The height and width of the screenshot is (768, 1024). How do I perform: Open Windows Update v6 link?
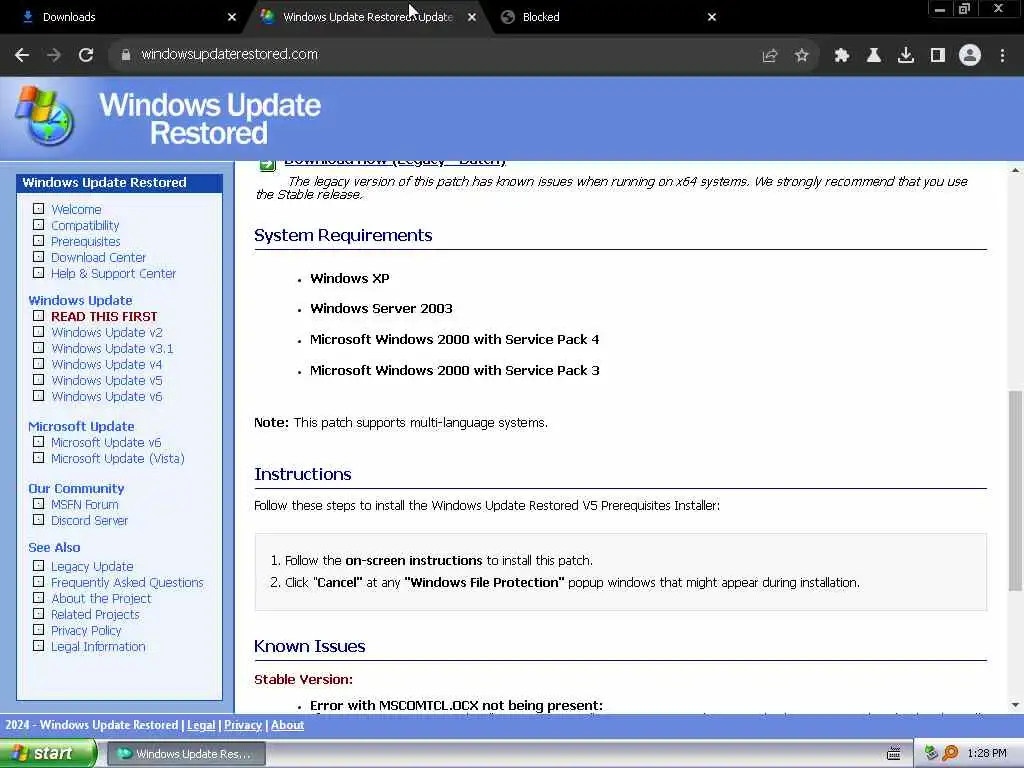[x=107, y=396]
